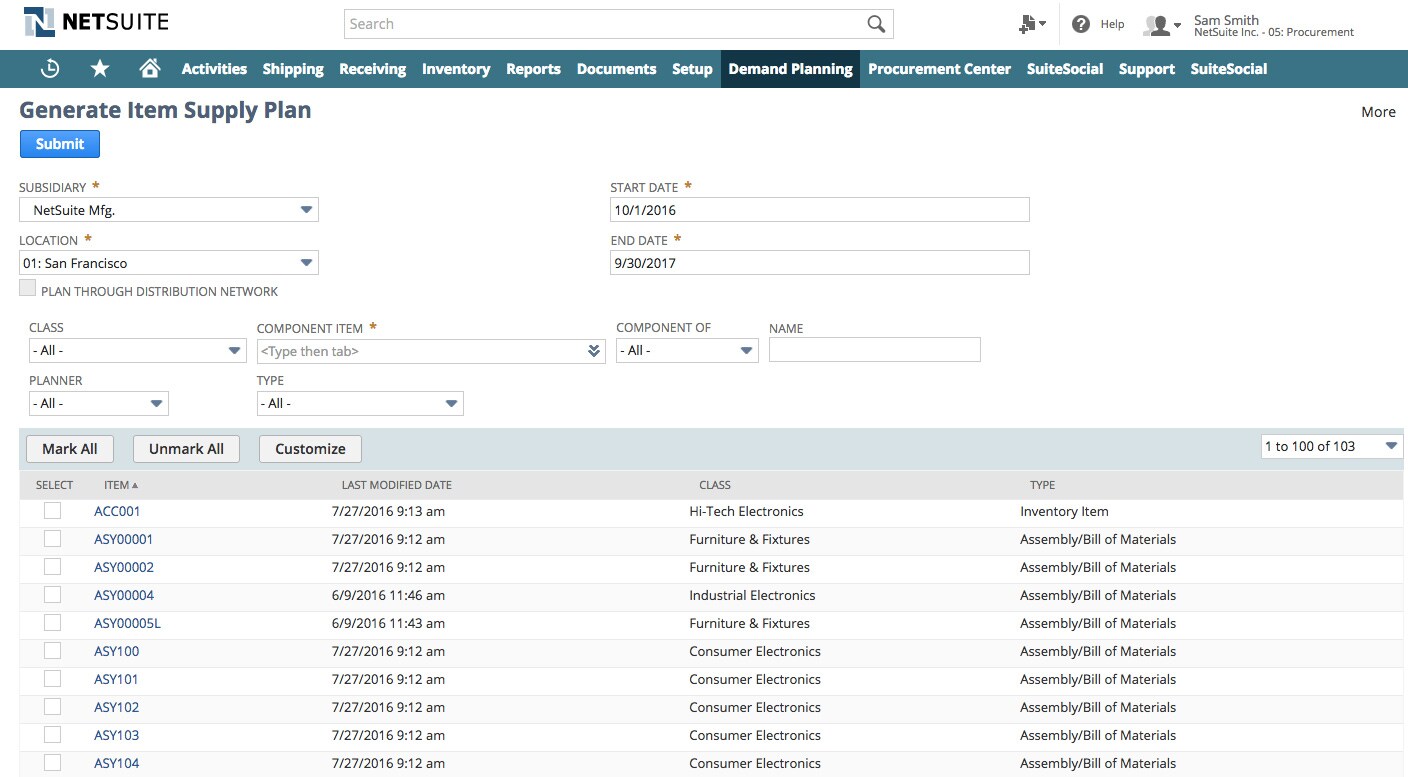Select the checkbox for ASY00005L
Screen dimensions: 1408x777
(52, 623)
